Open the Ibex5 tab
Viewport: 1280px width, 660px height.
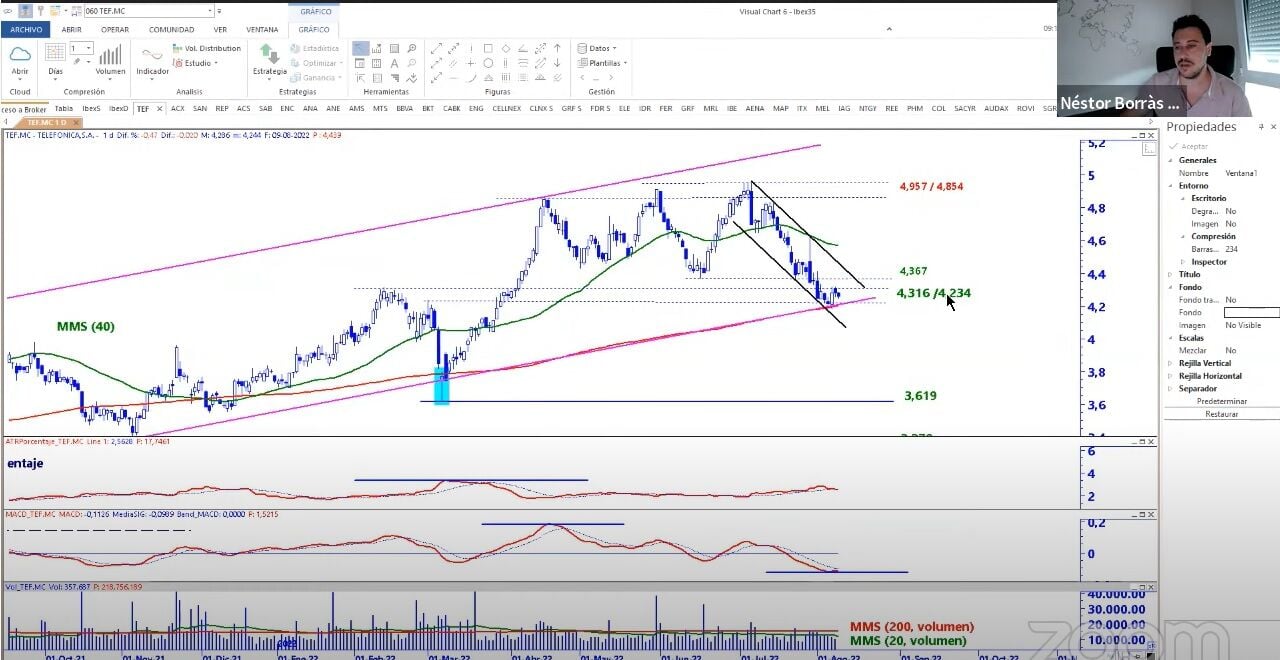91,108
